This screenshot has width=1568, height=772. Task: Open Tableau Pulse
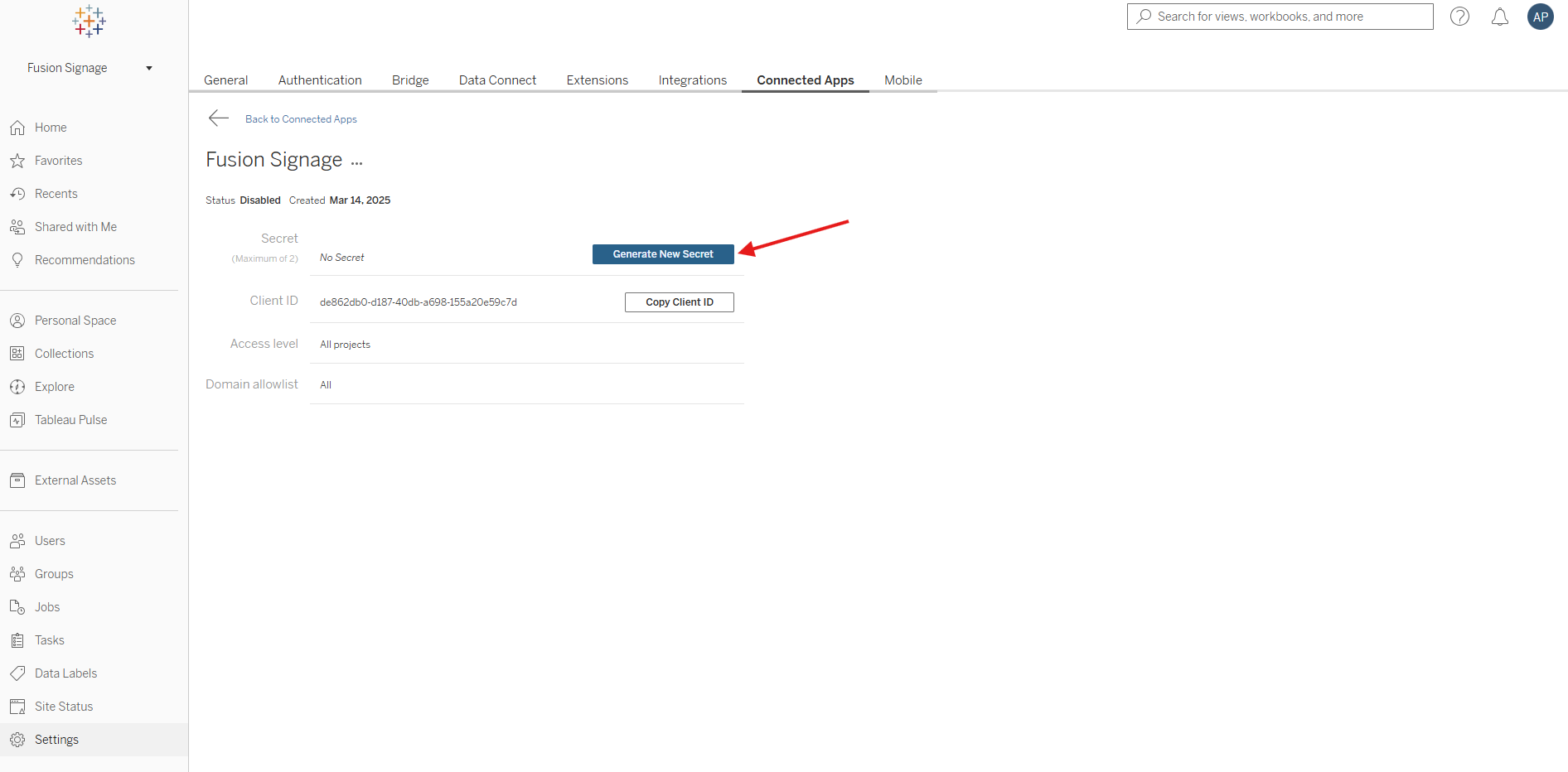[71, 420]
